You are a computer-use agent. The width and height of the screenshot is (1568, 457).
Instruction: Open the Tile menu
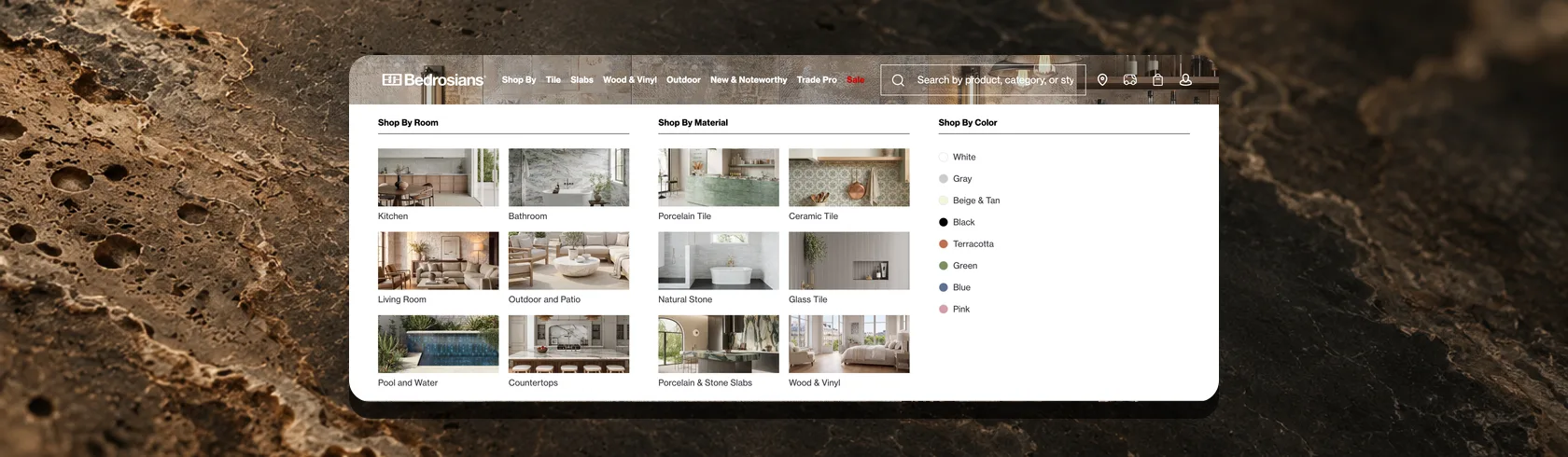(x=553, y=80)
